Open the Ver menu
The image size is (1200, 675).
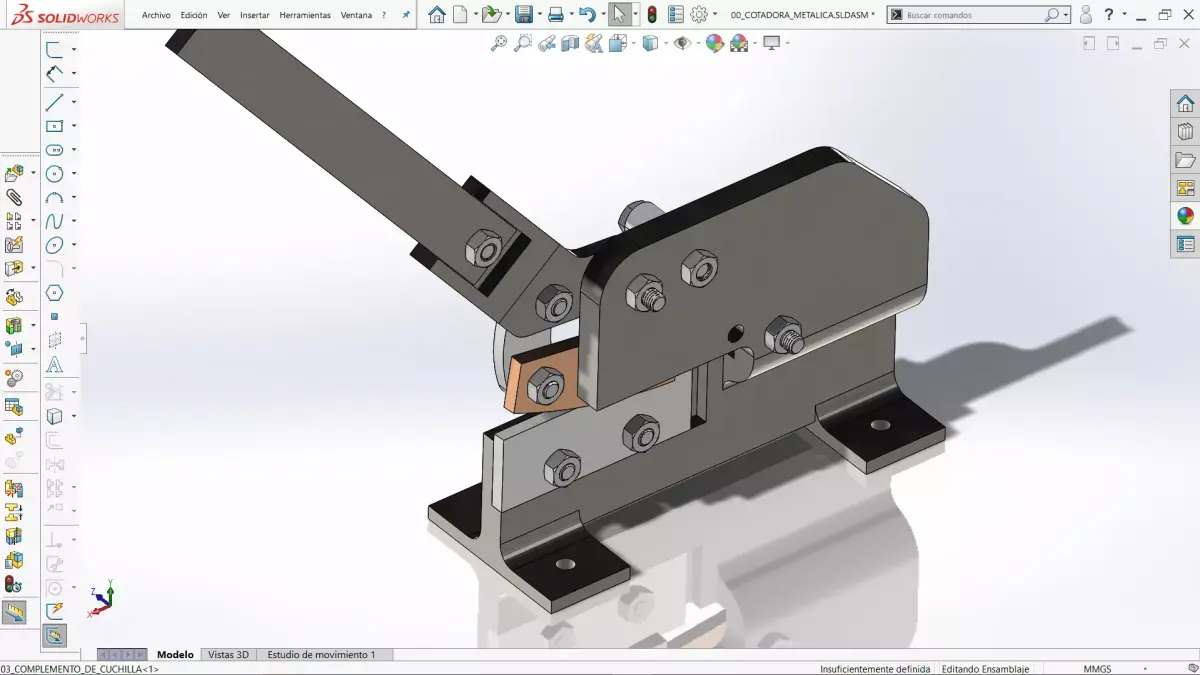point(224,15)
